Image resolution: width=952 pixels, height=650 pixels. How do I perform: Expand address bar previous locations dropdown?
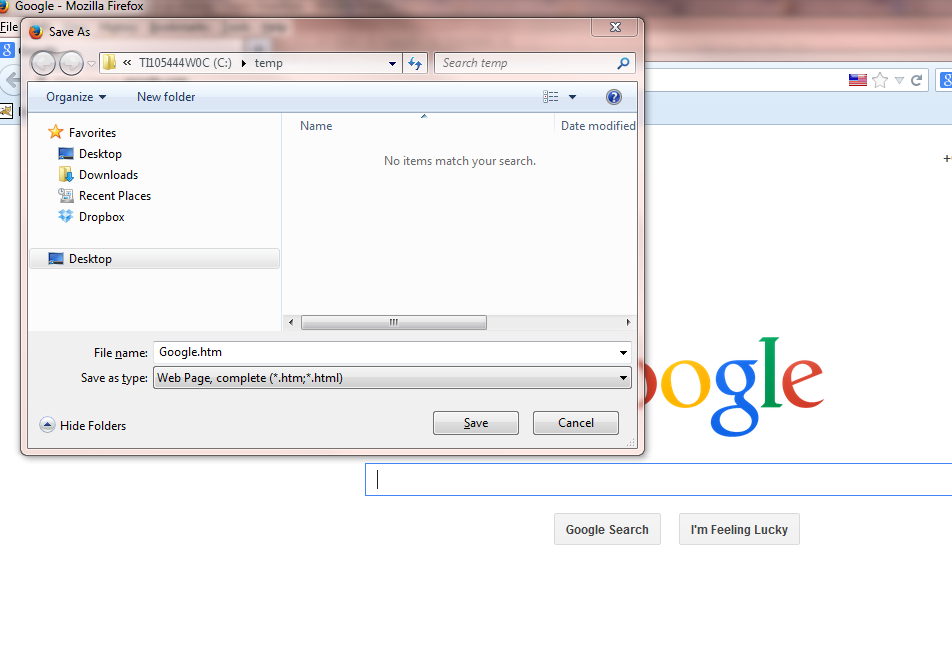(x=392, y=63)
